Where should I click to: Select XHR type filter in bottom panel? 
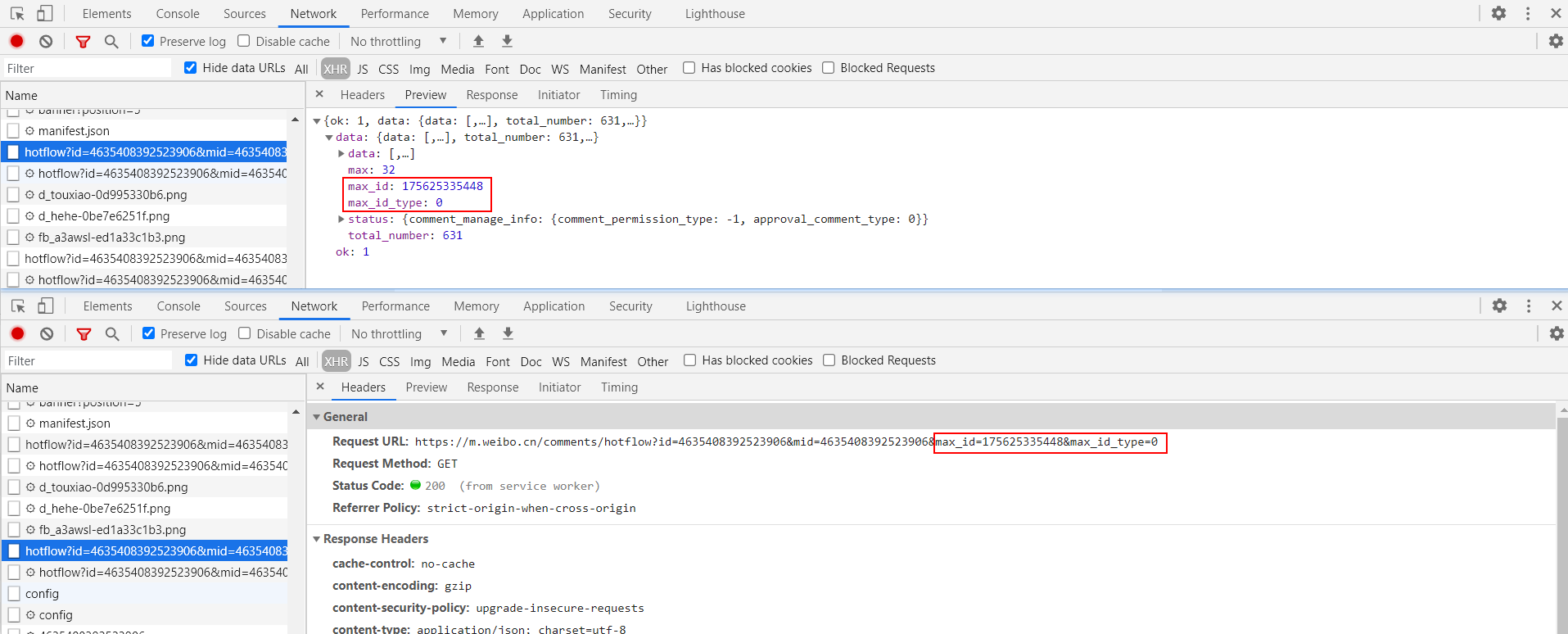tap(336, 361)
